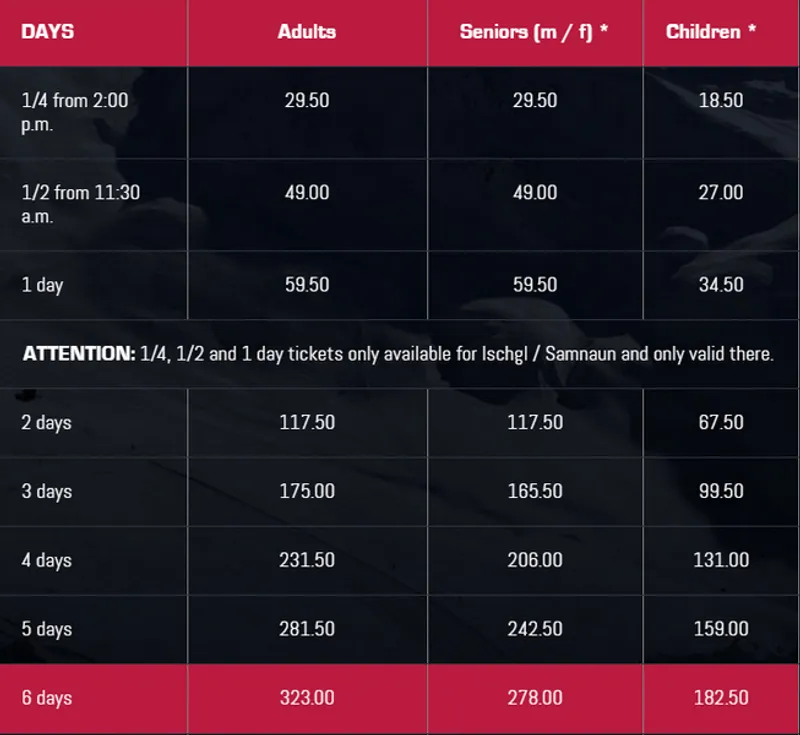Select the highlighted 6 days row label
The height and width of the screenshot is (735, 800).
tap(46, 698)
